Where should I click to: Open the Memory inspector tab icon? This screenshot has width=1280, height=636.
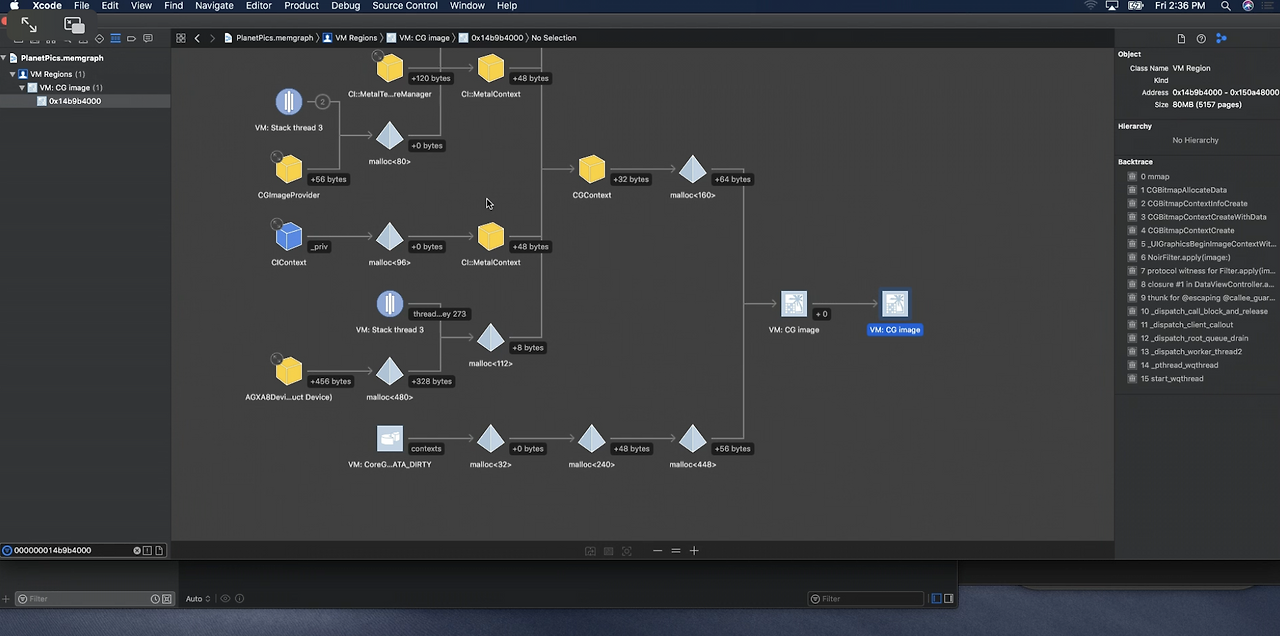1221,38
